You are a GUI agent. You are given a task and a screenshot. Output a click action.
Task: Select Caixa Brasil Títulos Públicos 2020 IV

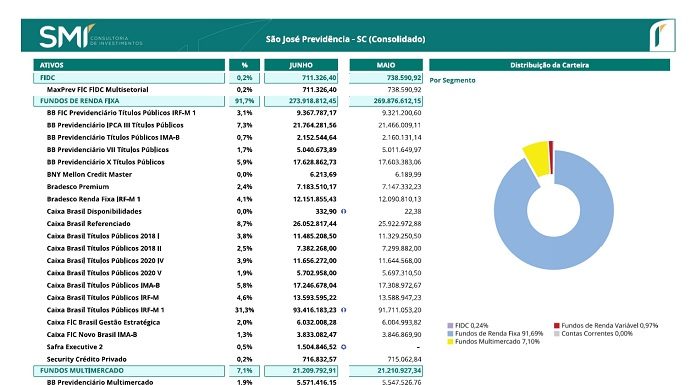(x=105, y=261)
